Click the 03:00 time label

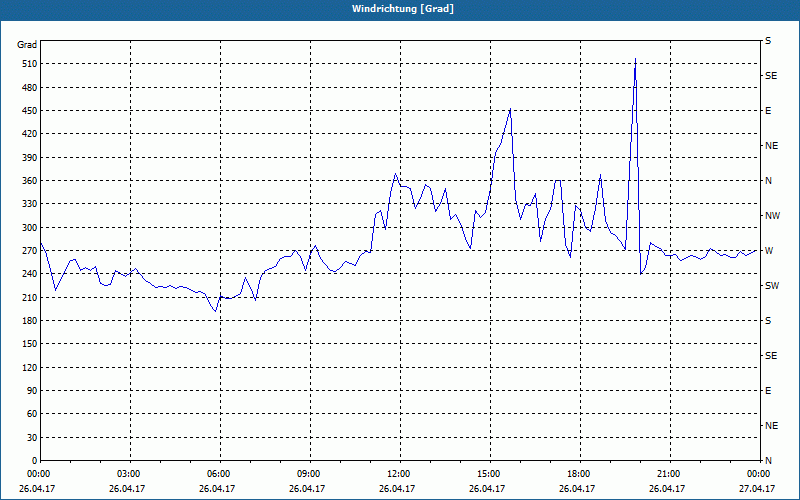[x=128, y=473]
